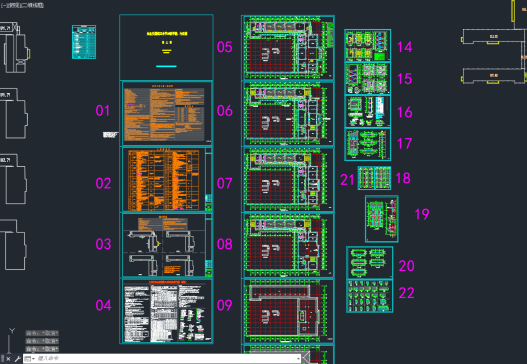The width and height of the screenshot is (527, 364).
Task: Select the white notes sheet labeled 04
Action: coord(167,311)
